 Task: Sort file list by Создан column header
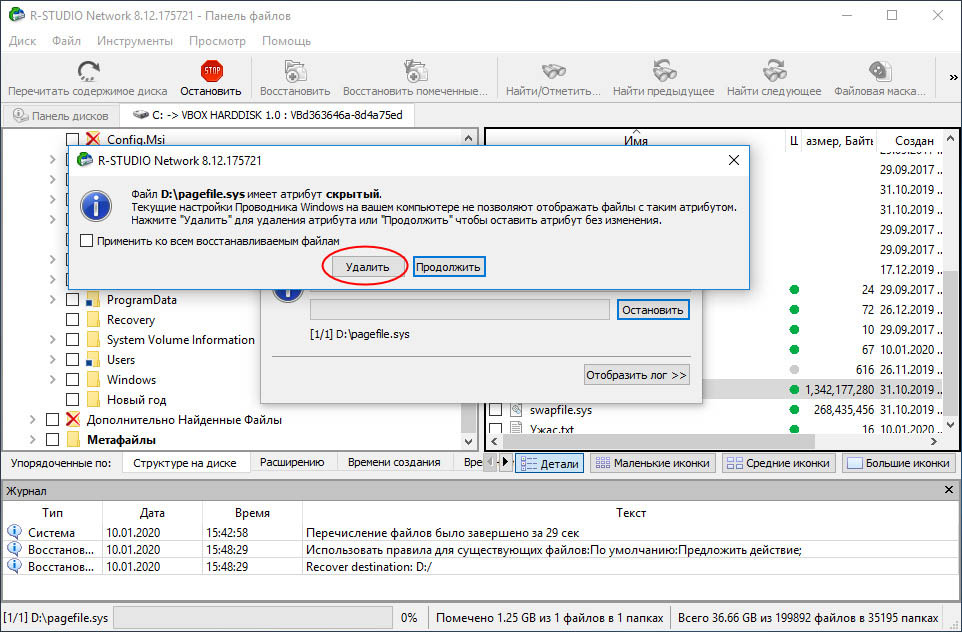point(914,141)
